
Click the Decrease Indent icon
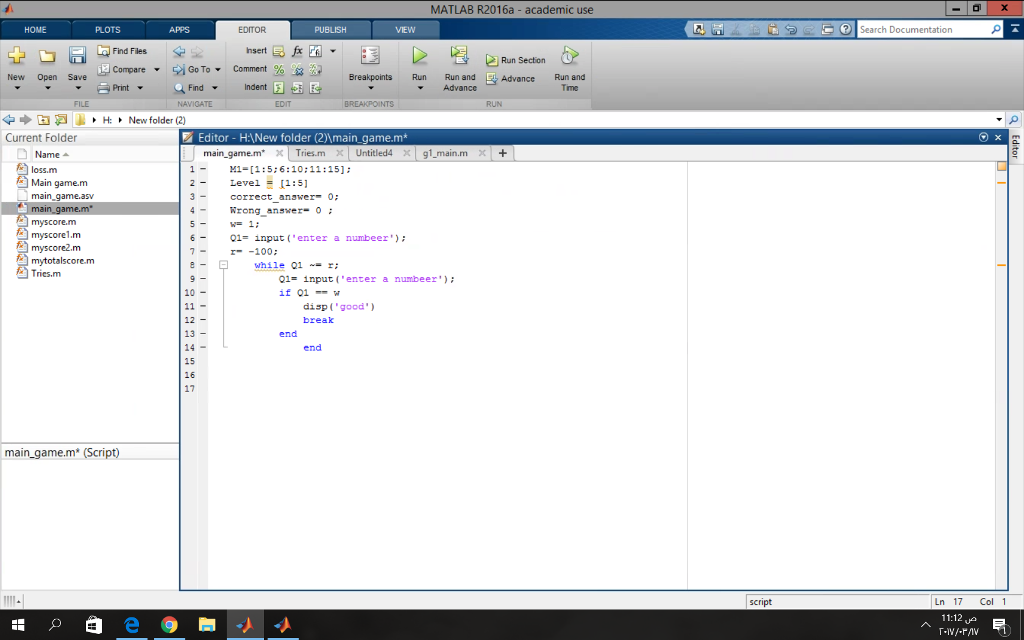point(315,88)
